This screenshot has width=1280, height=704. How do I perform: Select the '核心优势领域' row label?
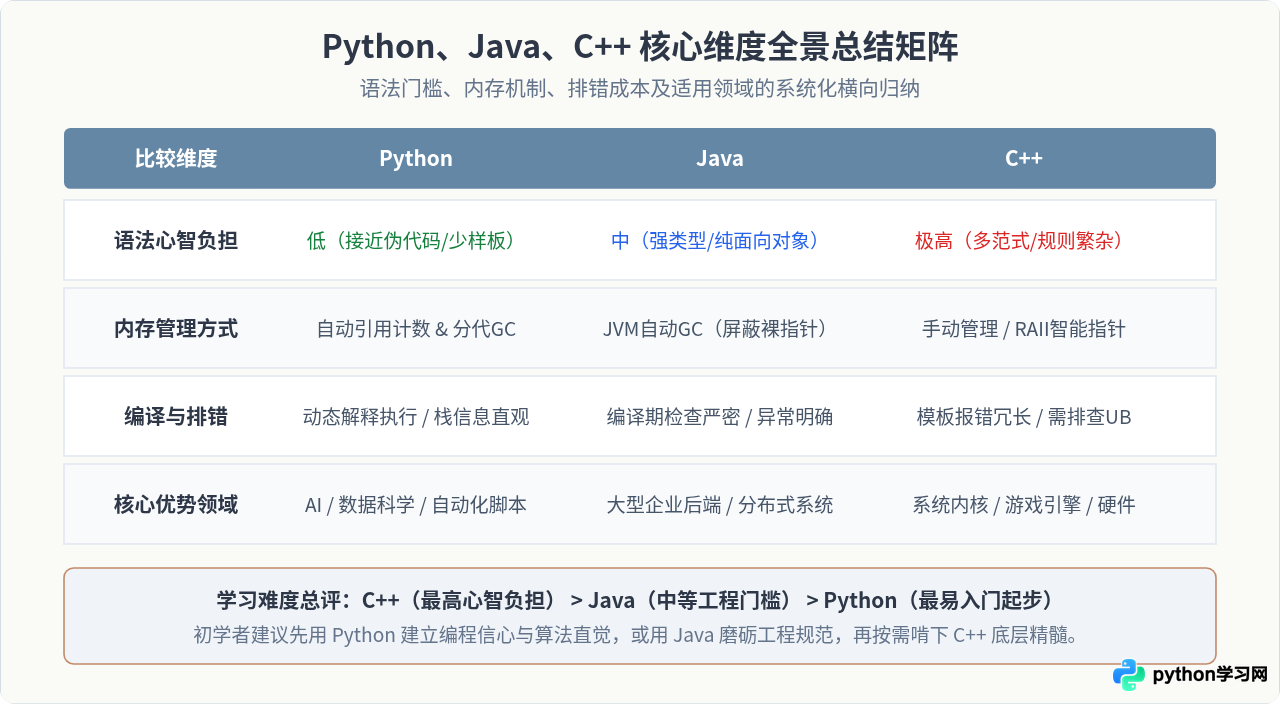(176, 504)
